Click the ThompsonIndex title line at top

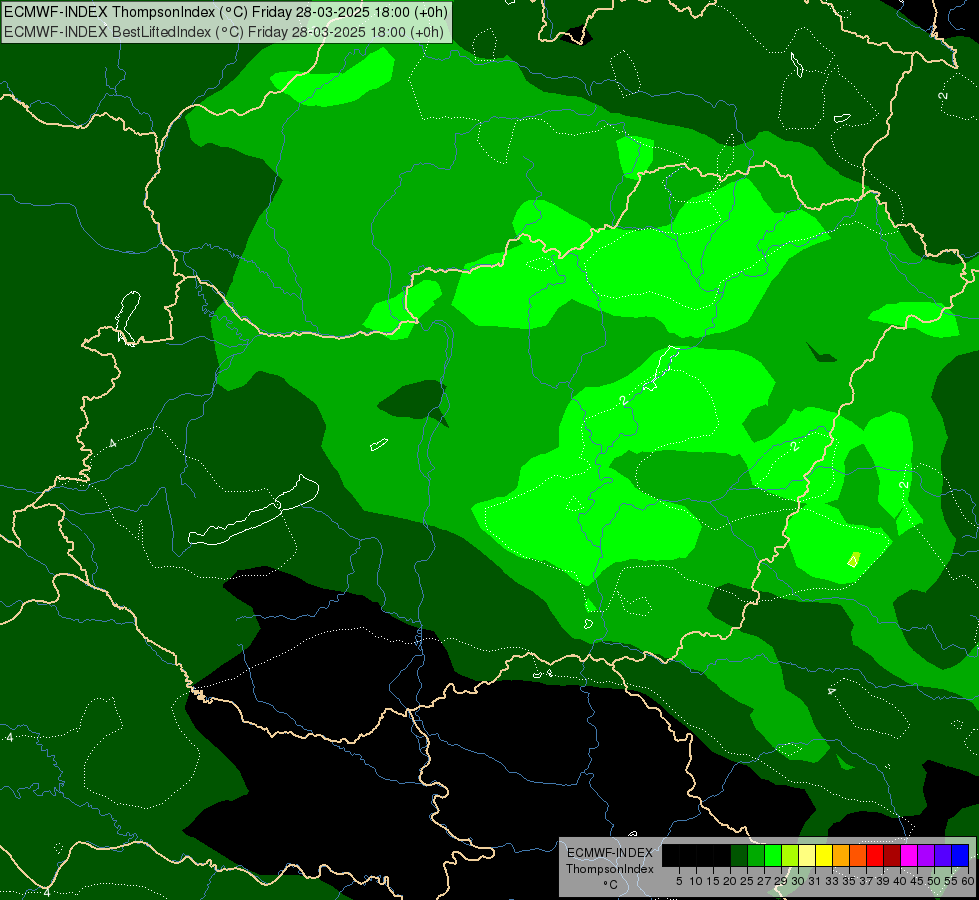coord(225,12)
